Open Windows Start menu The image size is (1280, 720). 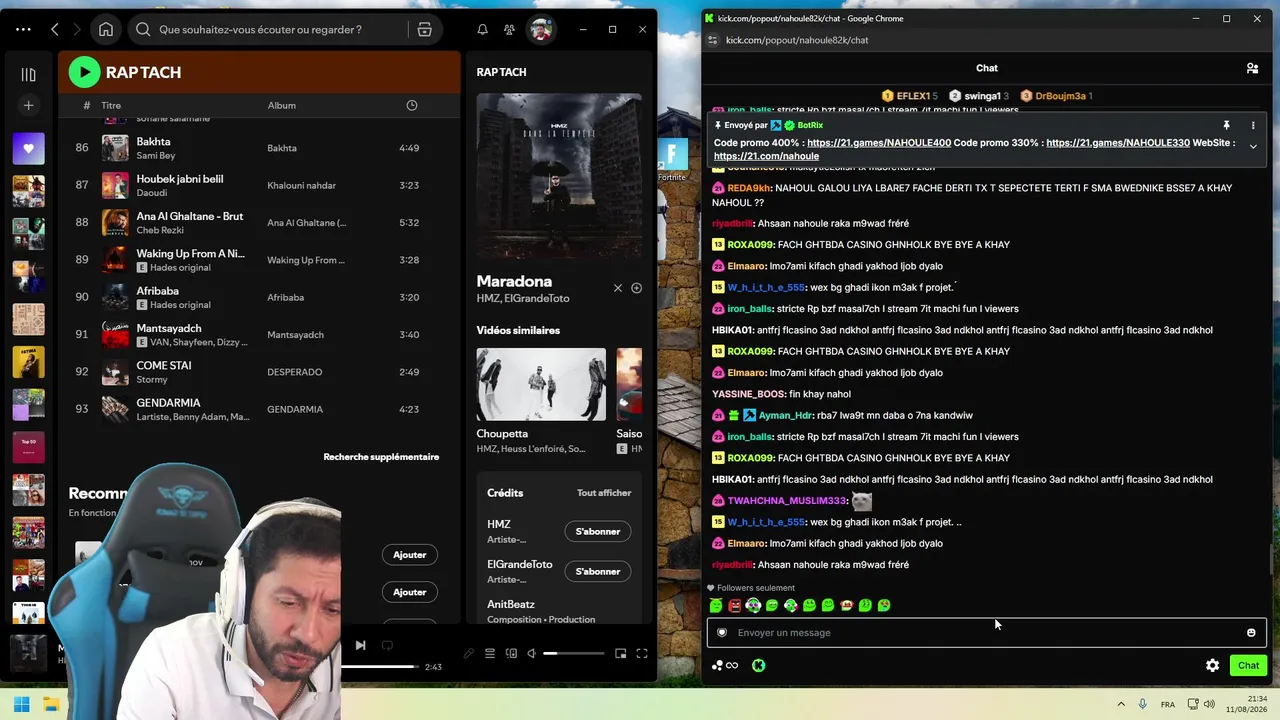pos(21,705)
